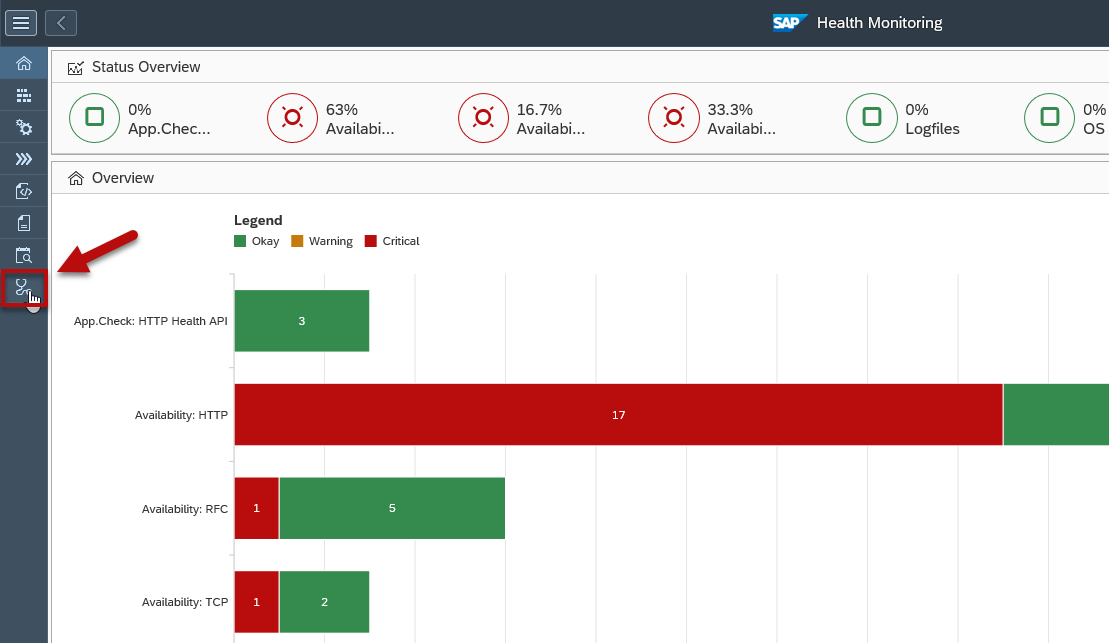Image resolution: width=1109 pixels, height=643 pixels.
Task: Select the green Availability RFC bar 5
Action: coord(393,509)
